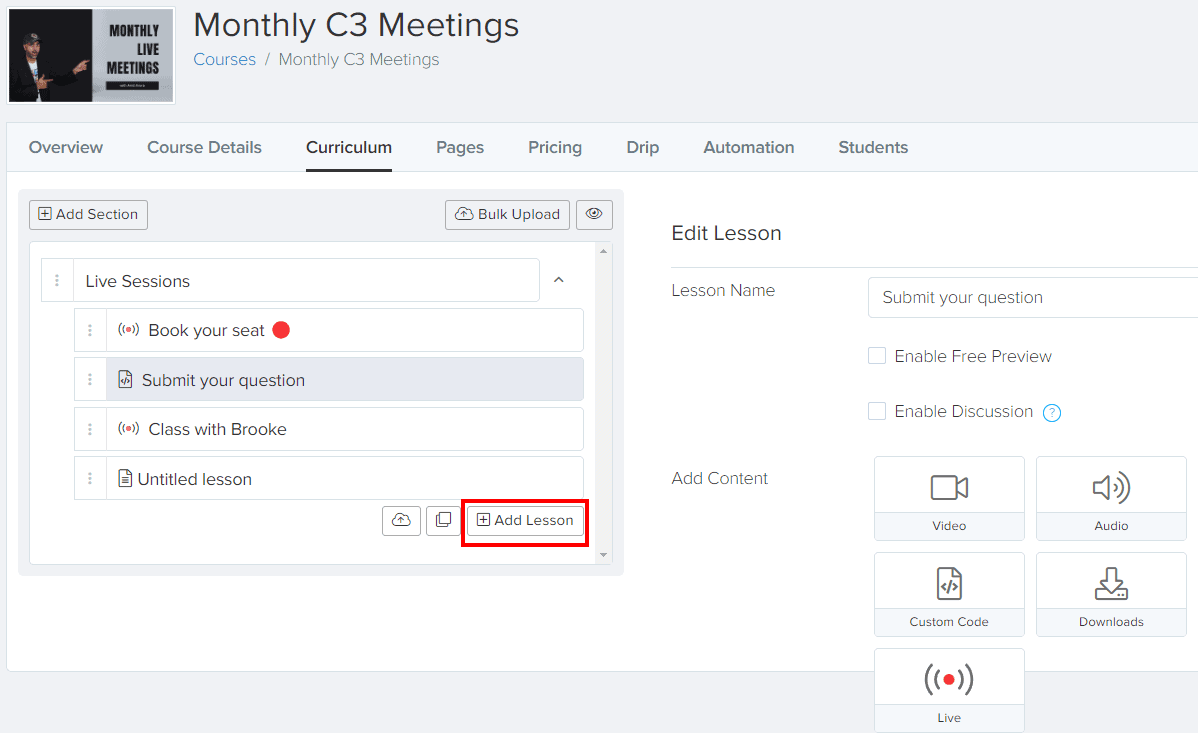Open the Course Details tab
Image resolution: width=1198 pixels, height=733 pixels.
pos(204,147)
